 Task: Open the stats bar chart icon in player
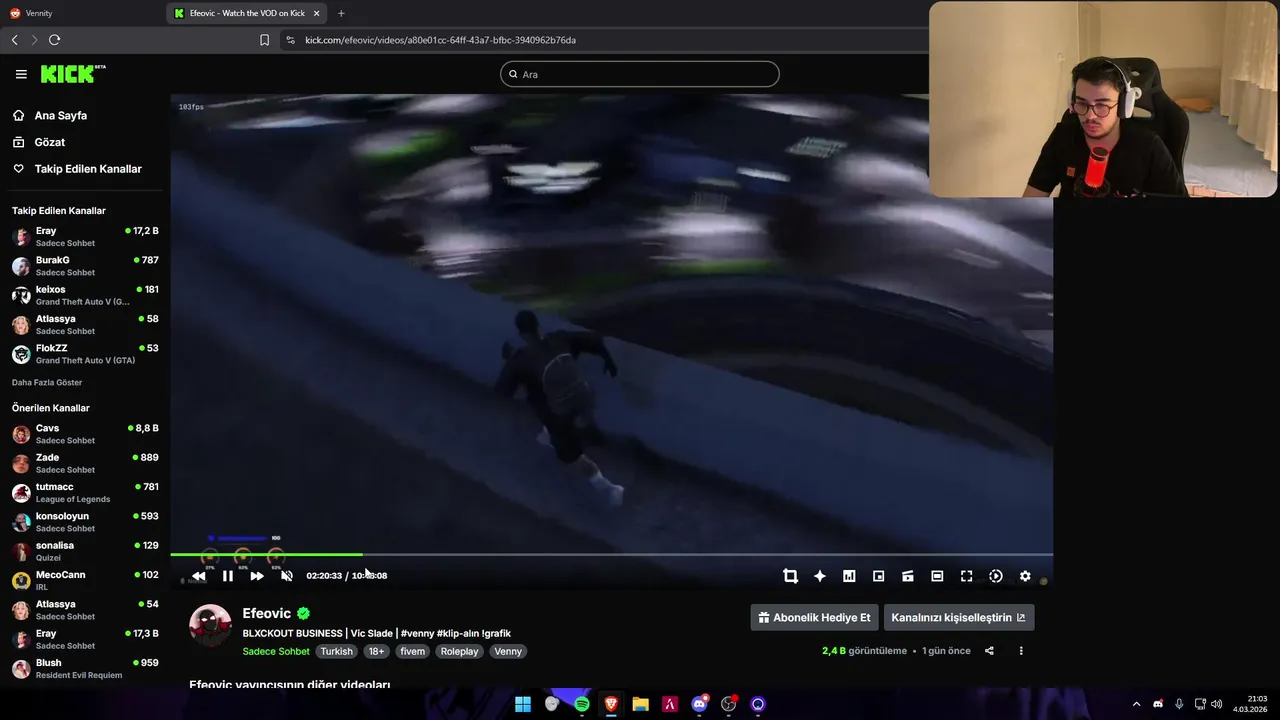pos(849,576)
